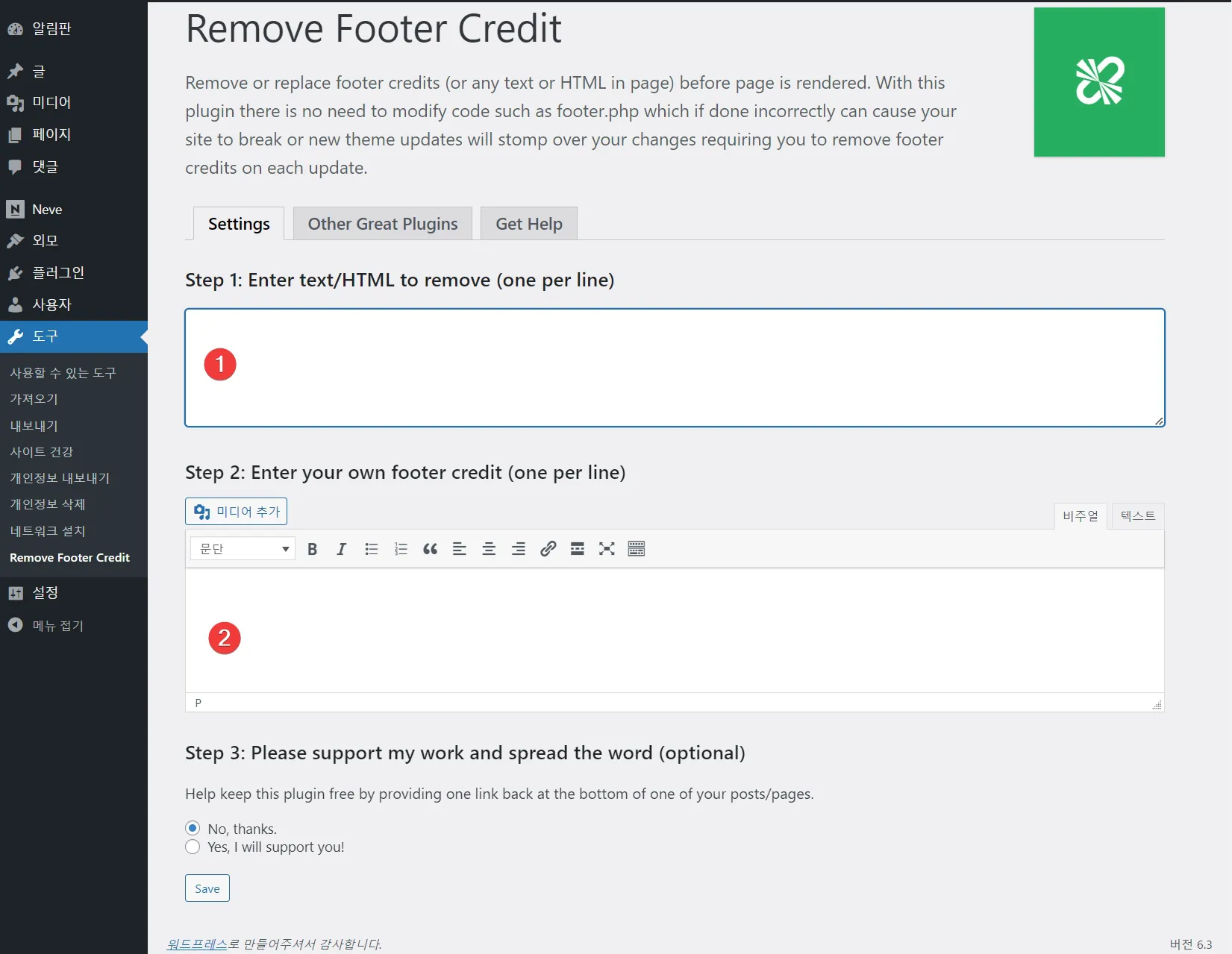The height and width of the screenshot is (954, 1232).
Task: Toggle italic formatting in editor toolbar
Action: 342,549
